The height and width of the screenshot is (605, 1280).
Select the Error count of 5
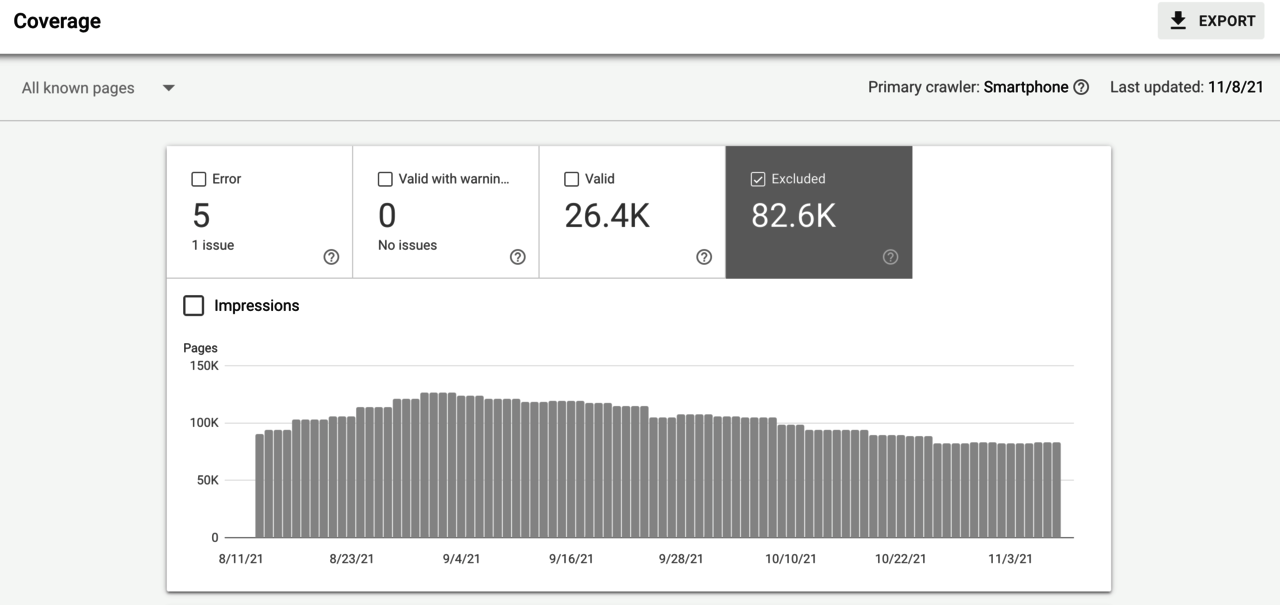point(201,215)
